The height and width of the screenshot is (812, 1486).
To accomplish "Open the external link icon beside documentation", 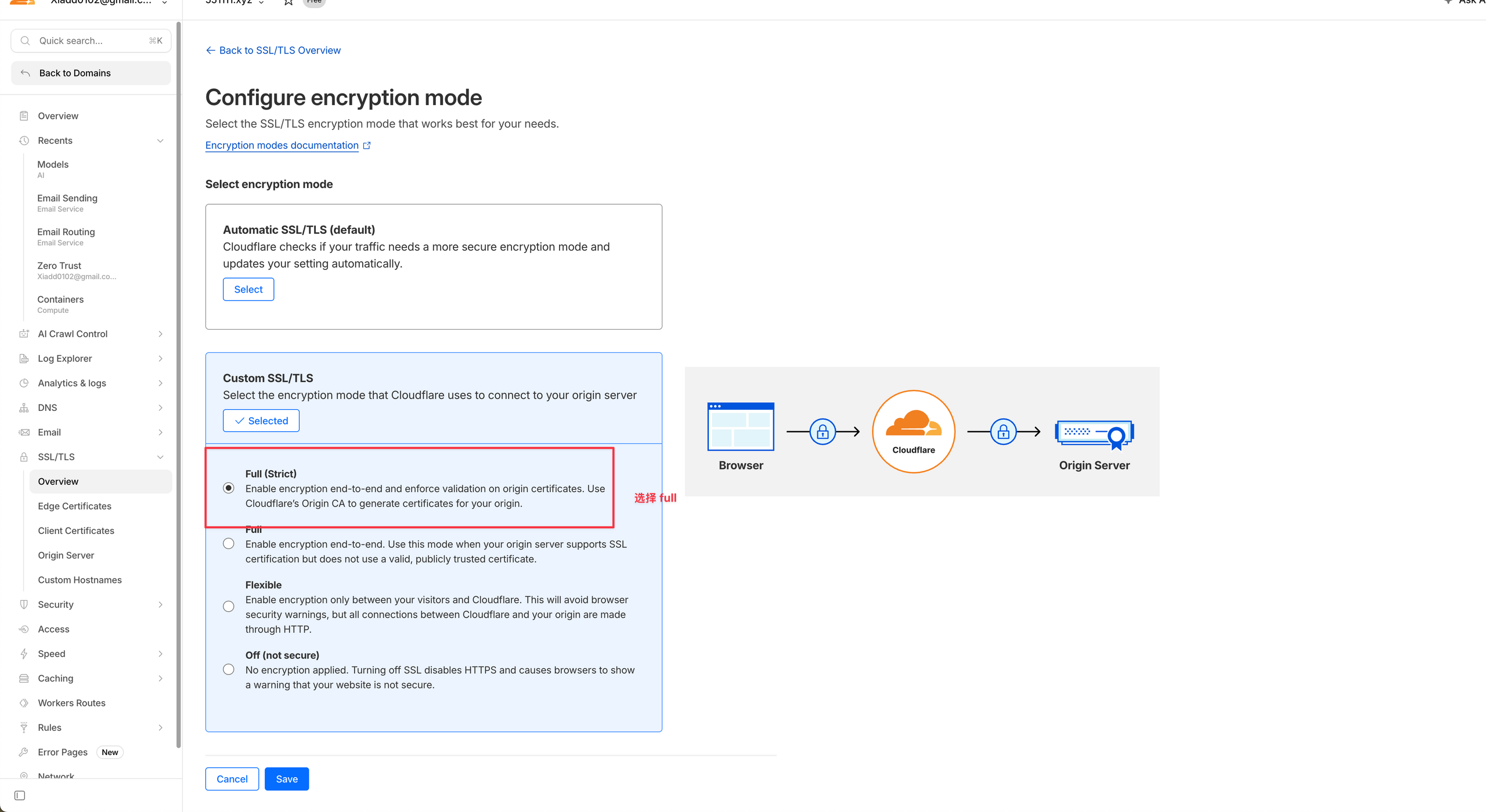I will point(367,145).
